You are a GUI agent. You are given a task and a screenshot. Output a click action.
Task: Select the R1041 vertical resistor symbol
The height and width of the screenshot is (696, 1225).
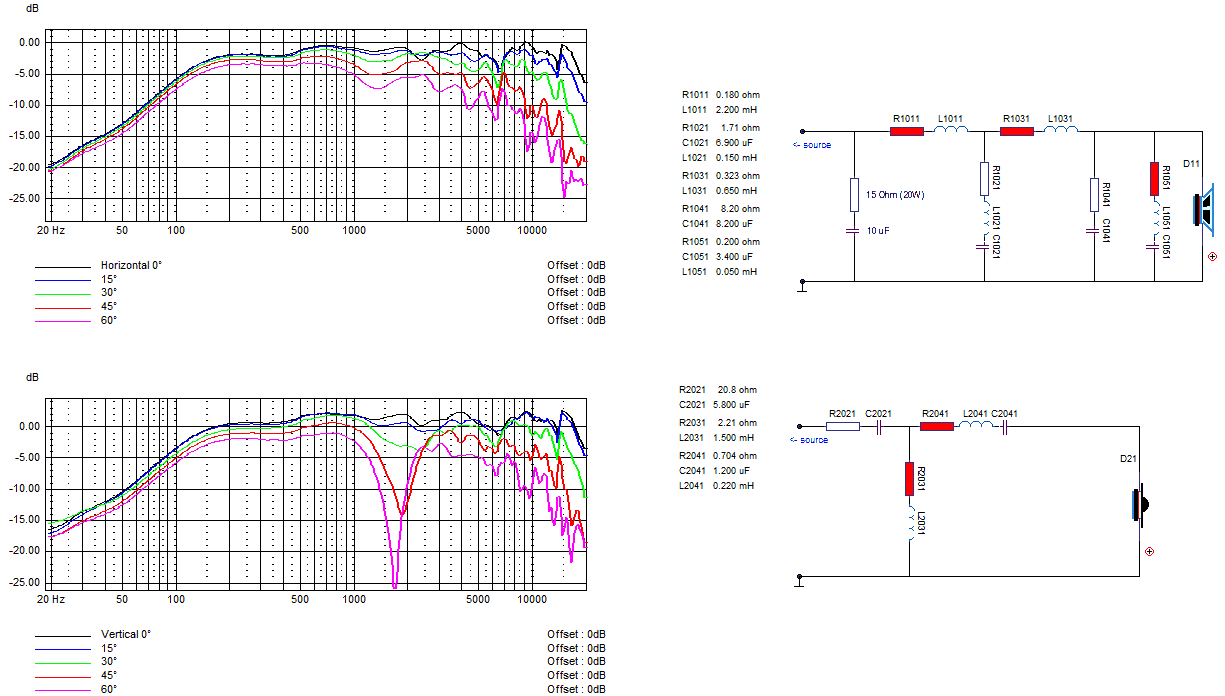[1095, 195]
